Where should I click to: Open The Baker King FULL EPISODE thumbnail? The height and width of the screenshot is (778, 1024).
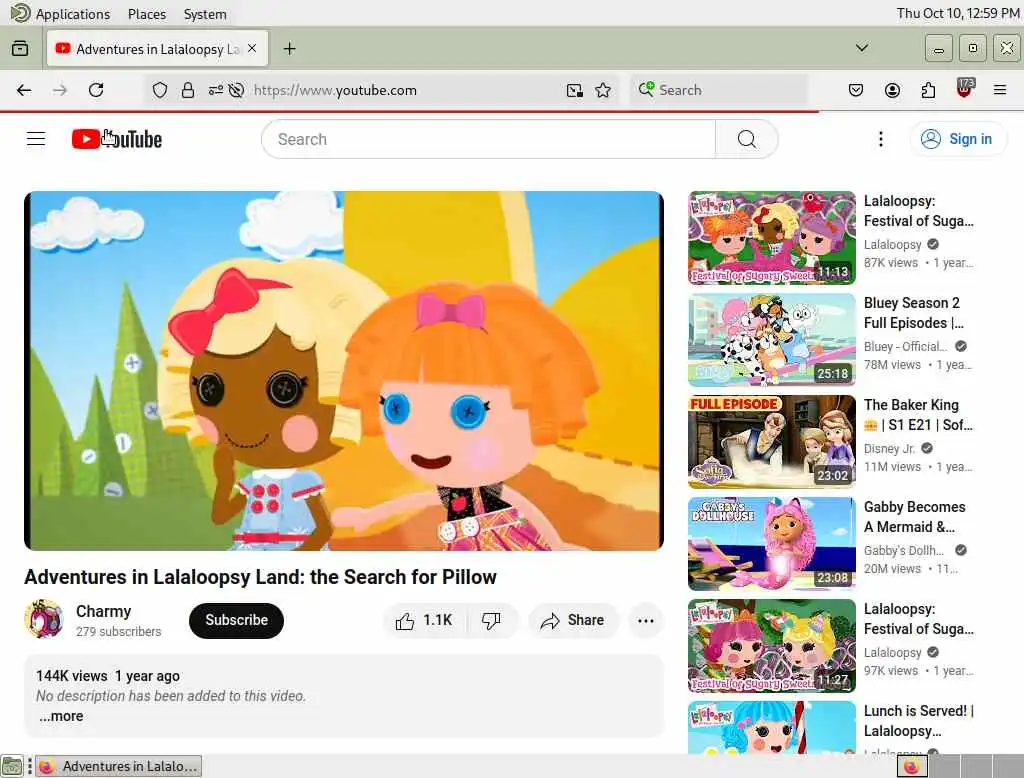tap(772, 442)
